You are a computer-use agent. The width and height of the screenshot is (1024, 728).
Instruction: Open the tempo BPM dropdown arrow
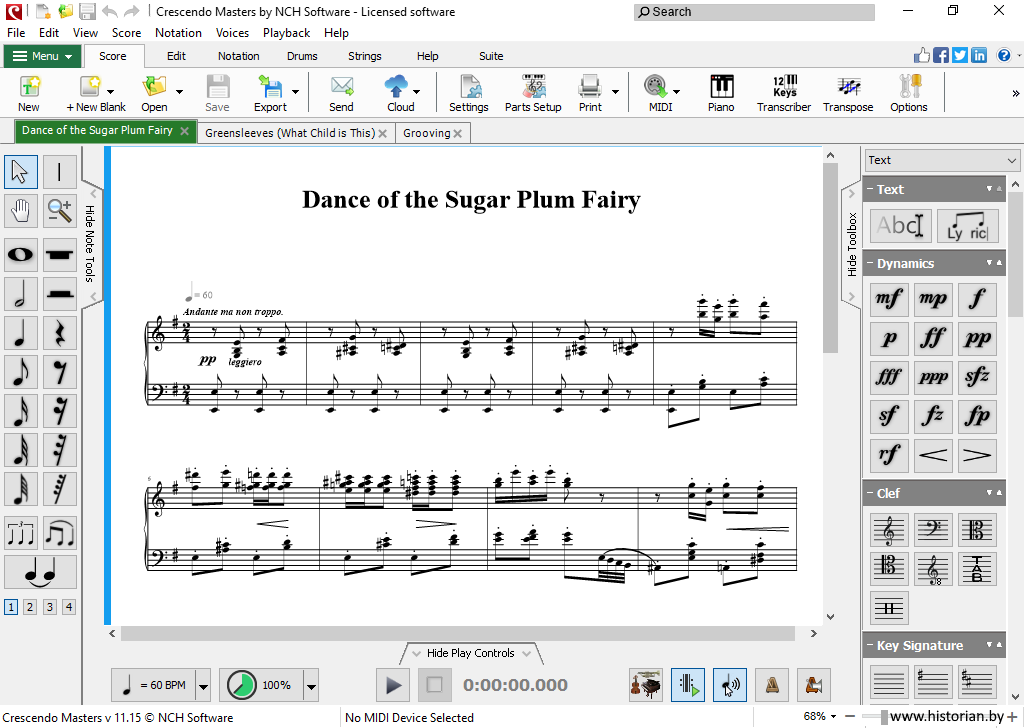pyautogui.click(x=204, y=686)
